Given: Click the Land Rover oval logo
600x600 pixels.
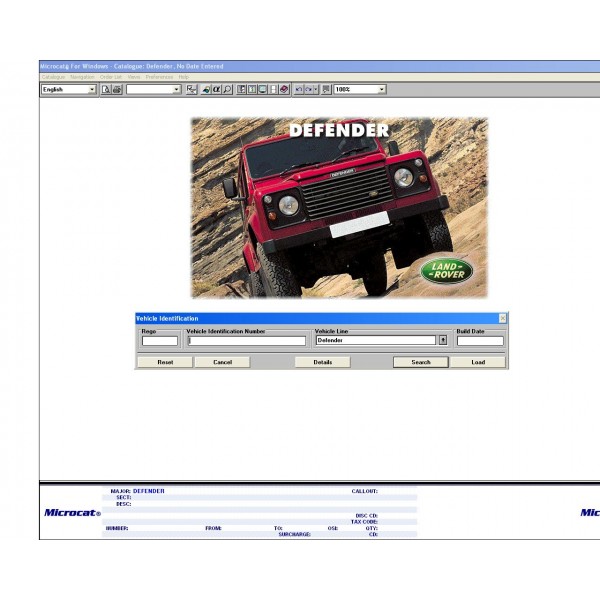Looking at the screenshot, I should coord(447,271).
